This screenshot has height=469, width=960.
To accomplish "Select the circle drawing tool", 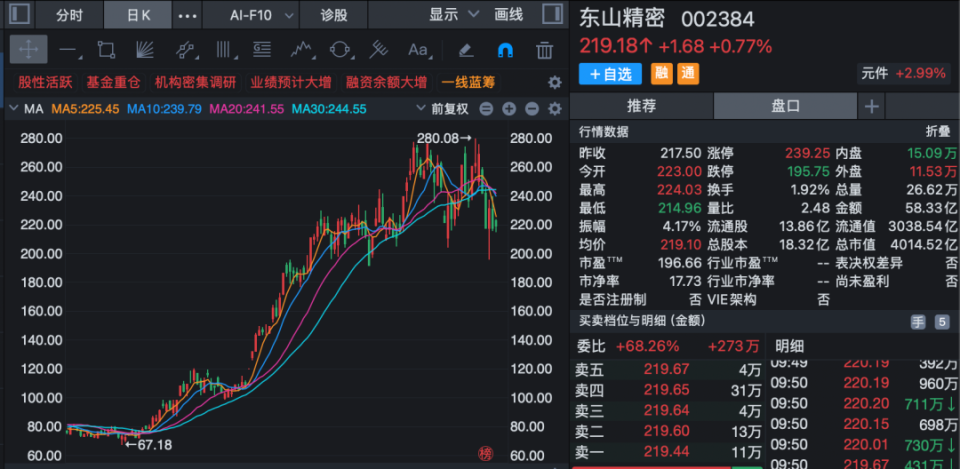I will 340,50.
